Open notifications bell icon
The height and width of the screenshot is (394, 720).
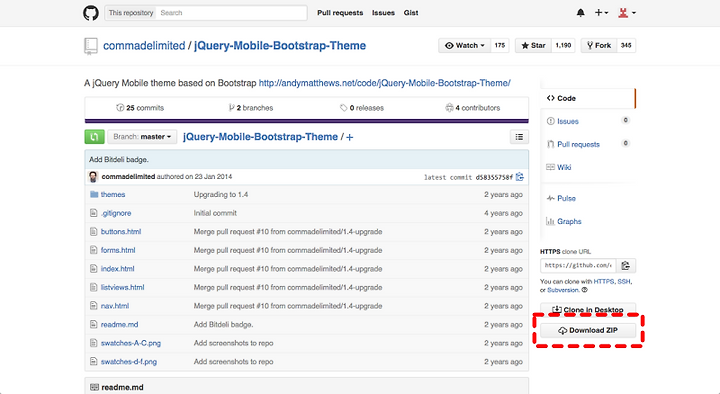pos(580,13)
